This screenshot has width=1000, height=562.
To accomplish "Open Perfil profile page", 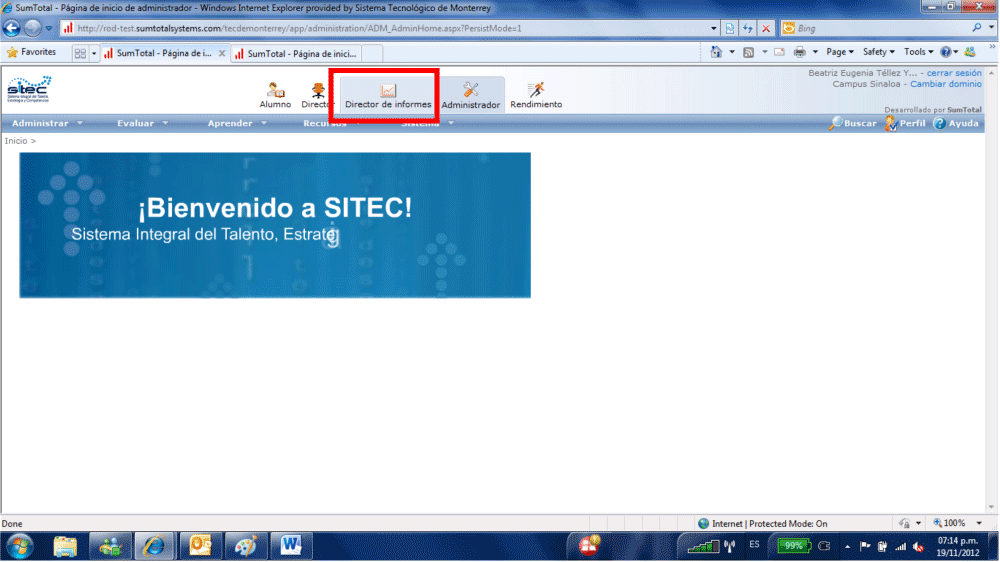I will (x=905, y=123).
